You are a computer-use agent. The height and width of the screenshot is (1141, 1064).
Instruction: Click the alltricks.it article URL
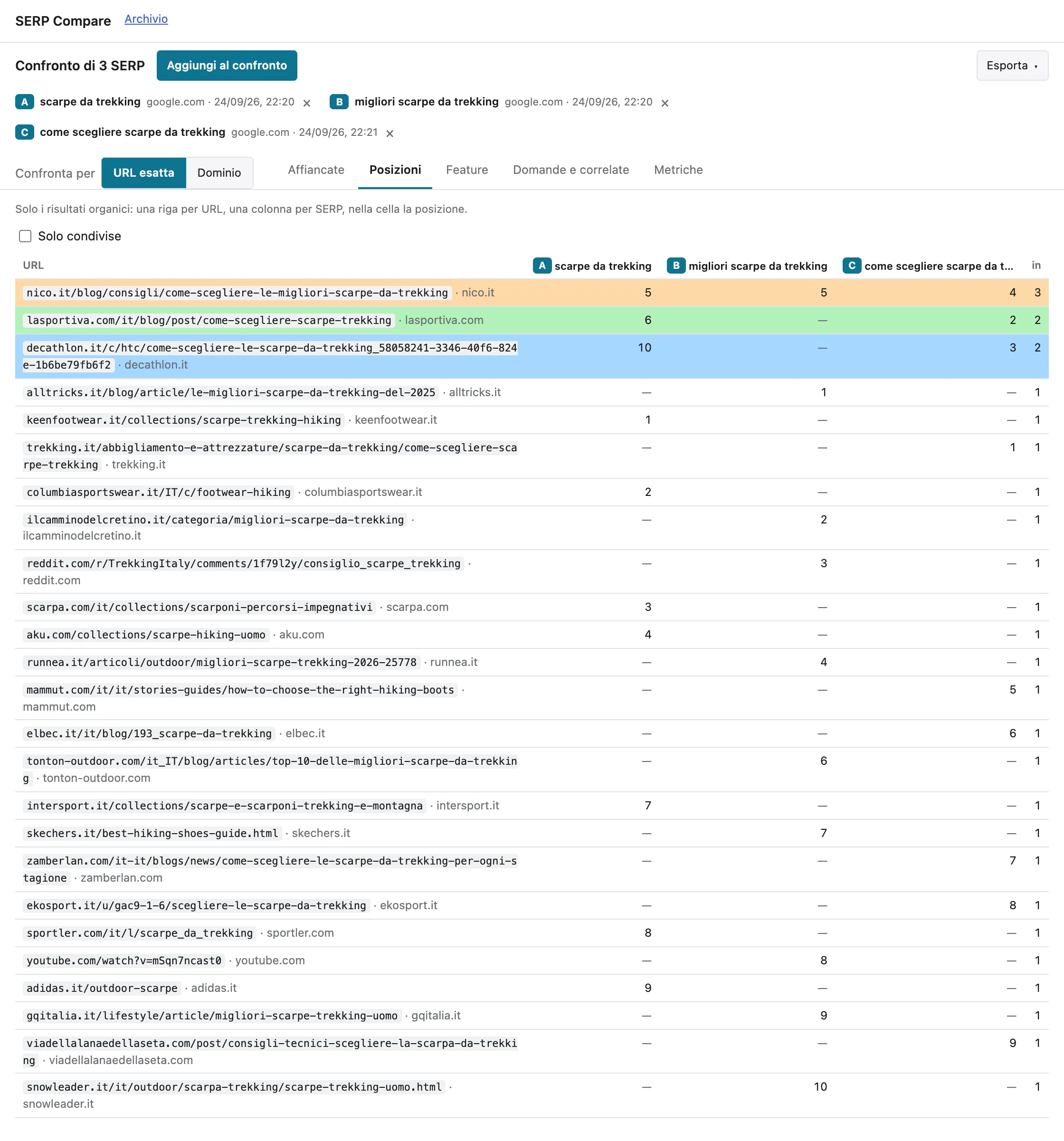tap(231, 392)
